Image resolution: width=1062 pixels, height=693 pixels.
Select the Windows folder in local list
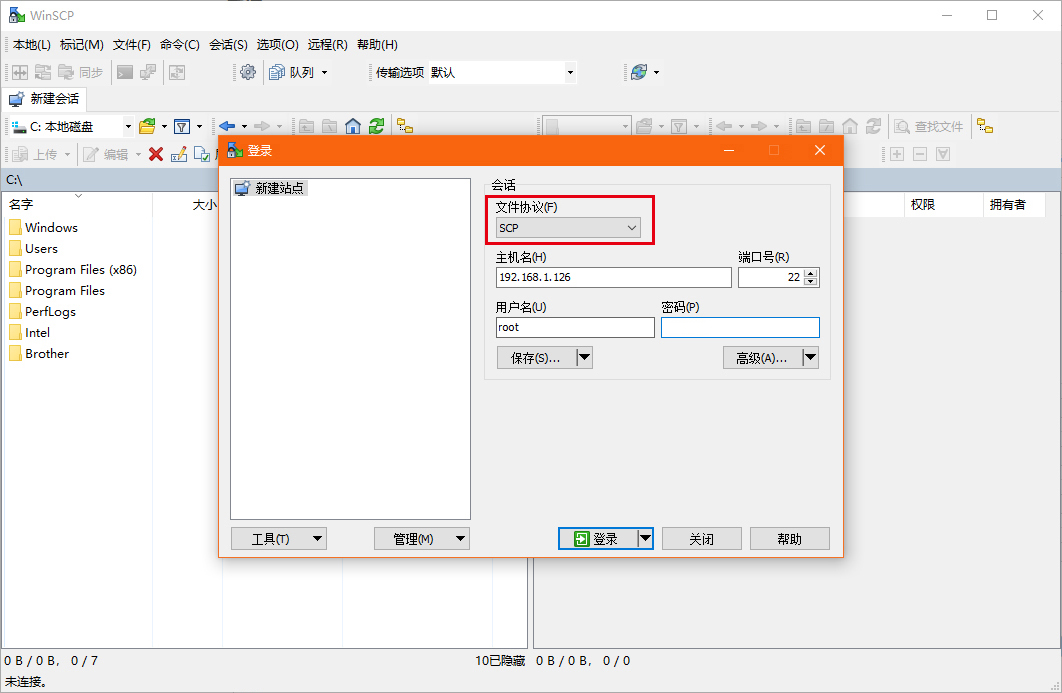click(44, 228)
